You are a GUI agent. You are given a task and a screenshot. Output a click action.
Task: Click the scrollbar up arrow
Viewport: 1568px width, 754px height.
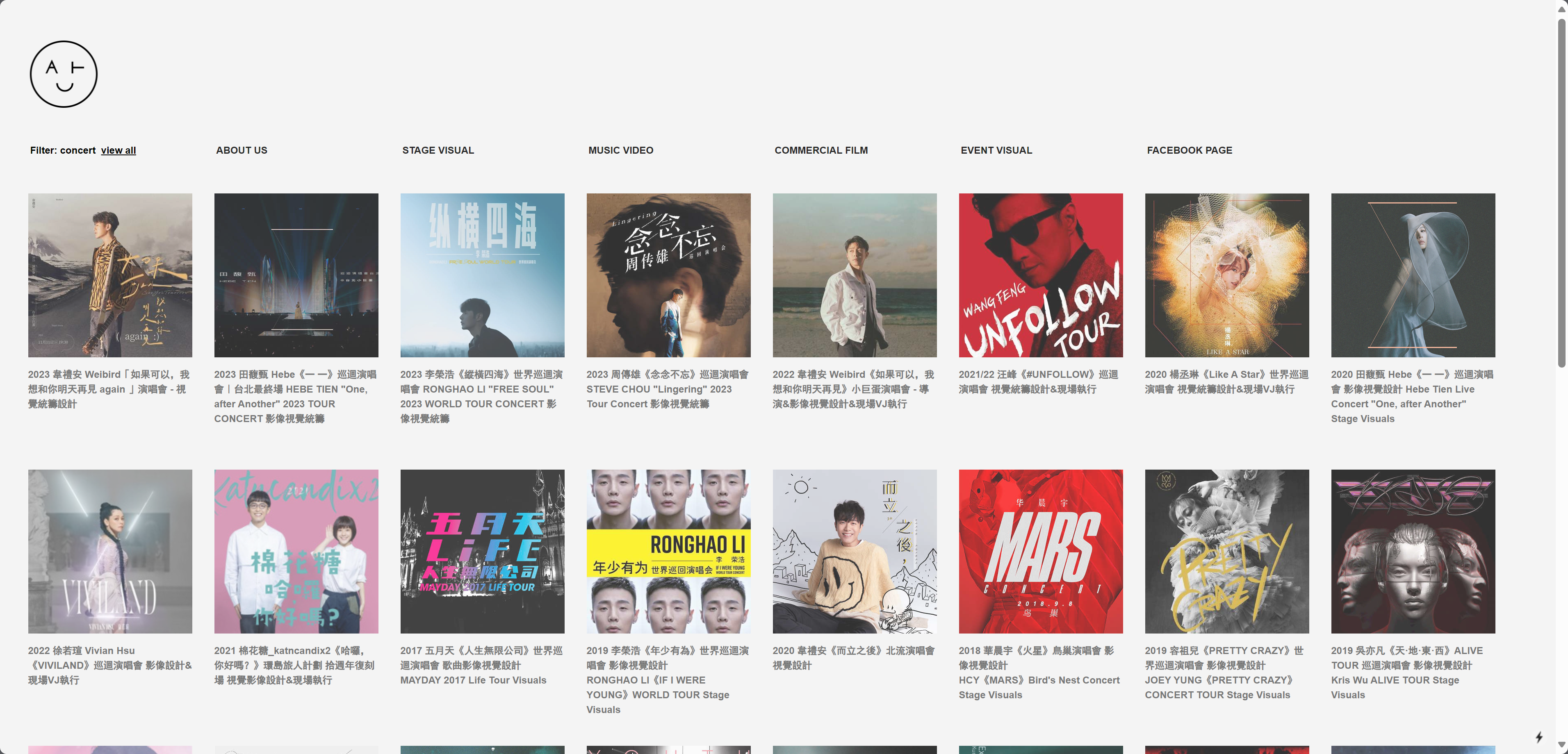tap(1561, 9)
